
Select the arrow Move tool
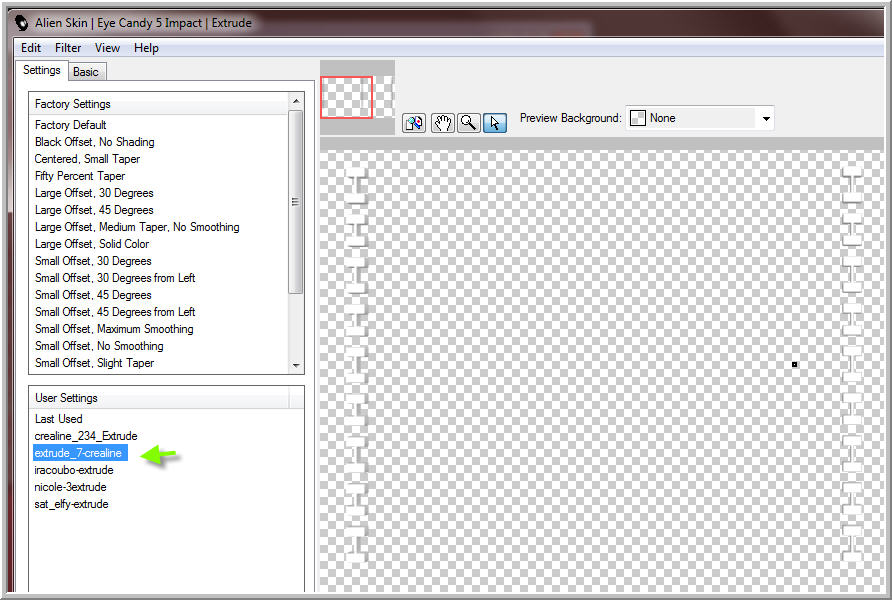point(495,123)
